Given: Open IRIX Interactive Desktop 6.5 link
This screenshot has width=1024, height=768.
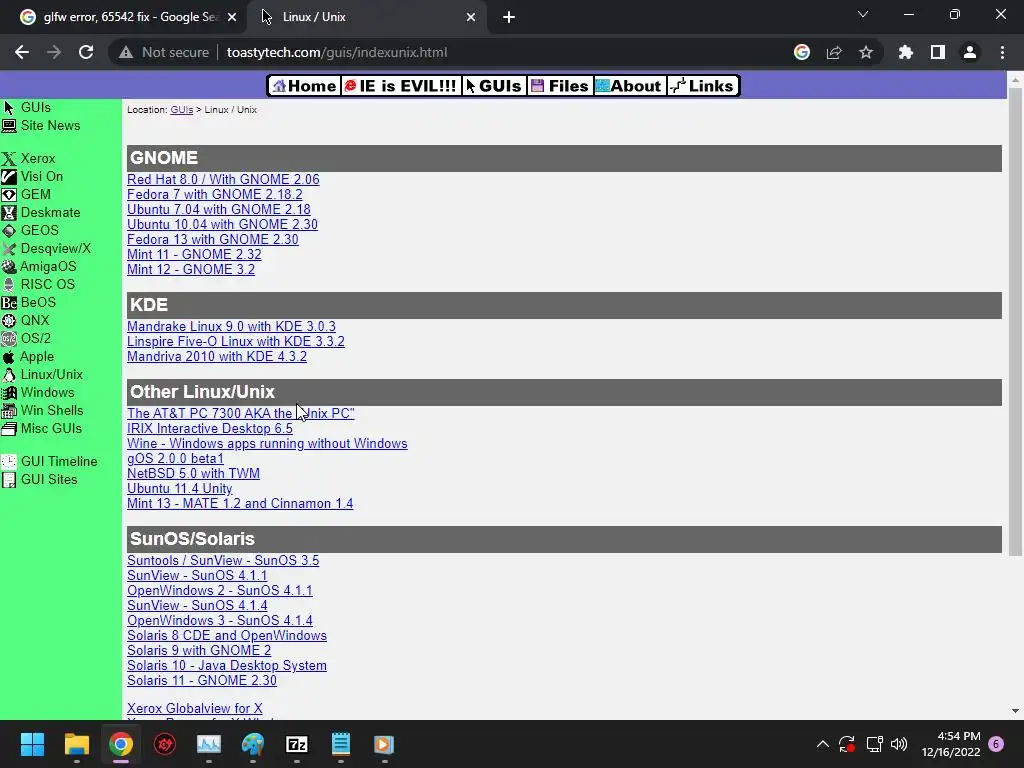Looking at the screenshot, I should pos(210,428).
